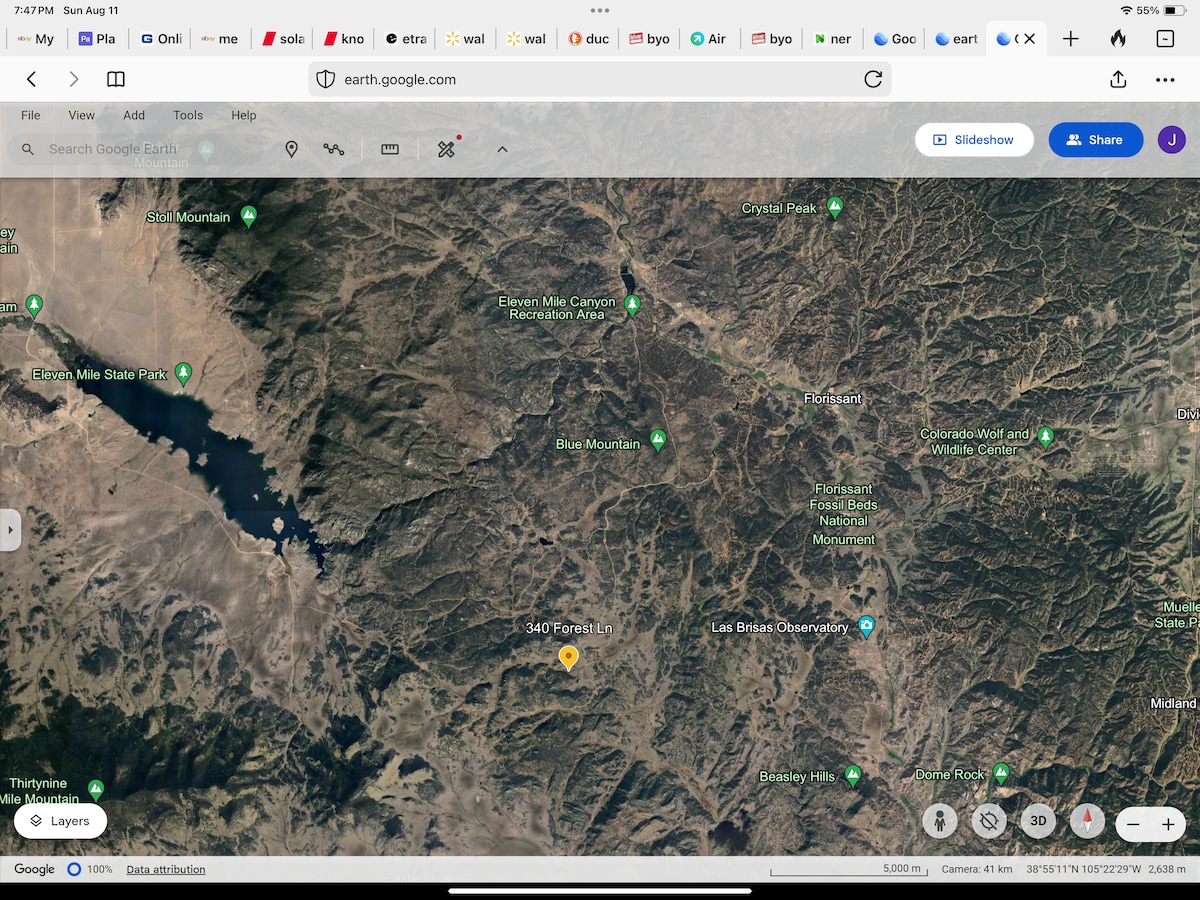Open the tab overview button
Image resolution: width=1200 pixels, height=900 pixels.
click(1165, 39)
